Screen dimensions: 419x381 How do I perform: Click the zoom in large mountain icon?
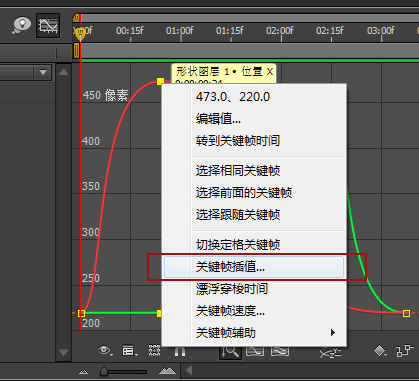click(x=167, y=370)
